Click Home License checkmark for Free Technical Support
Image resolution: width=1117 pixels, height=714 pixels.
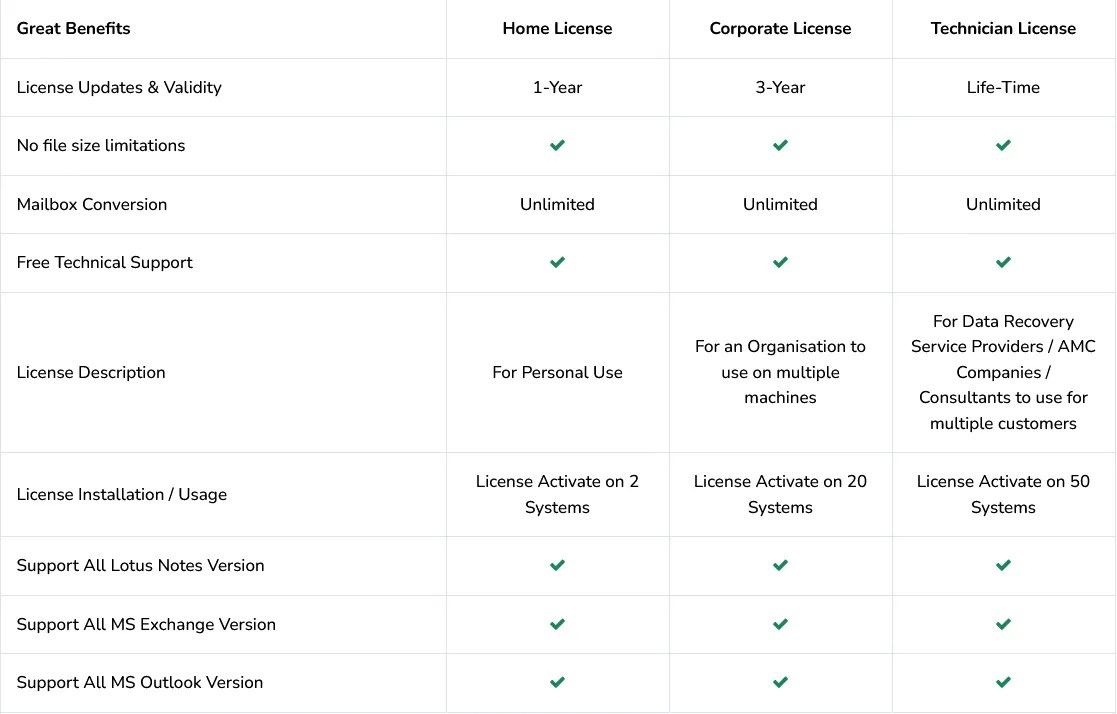[x=557, y=263]
